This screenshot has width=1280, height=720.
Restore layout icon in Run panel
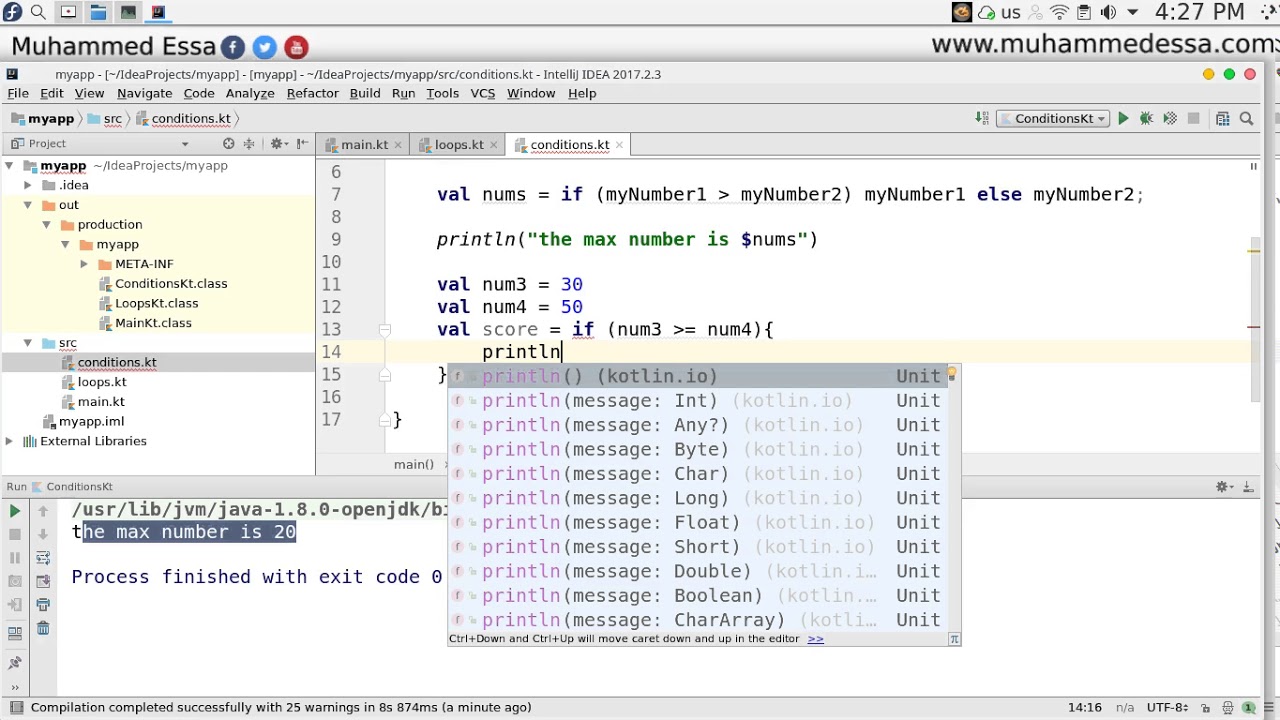point(15,632)
